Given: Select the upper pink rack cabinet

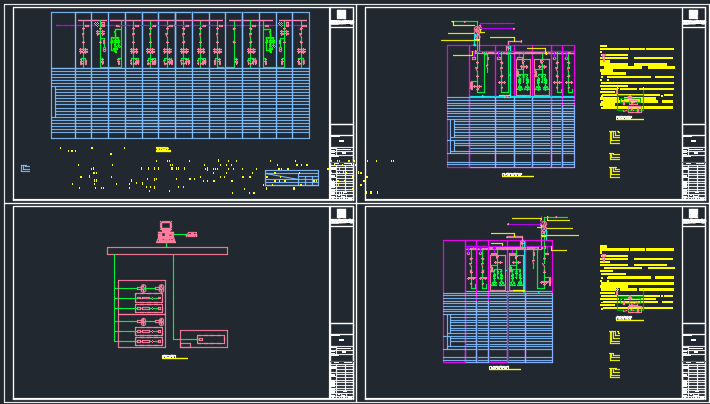Looking at the screenshot, I should tap(142, 297).
